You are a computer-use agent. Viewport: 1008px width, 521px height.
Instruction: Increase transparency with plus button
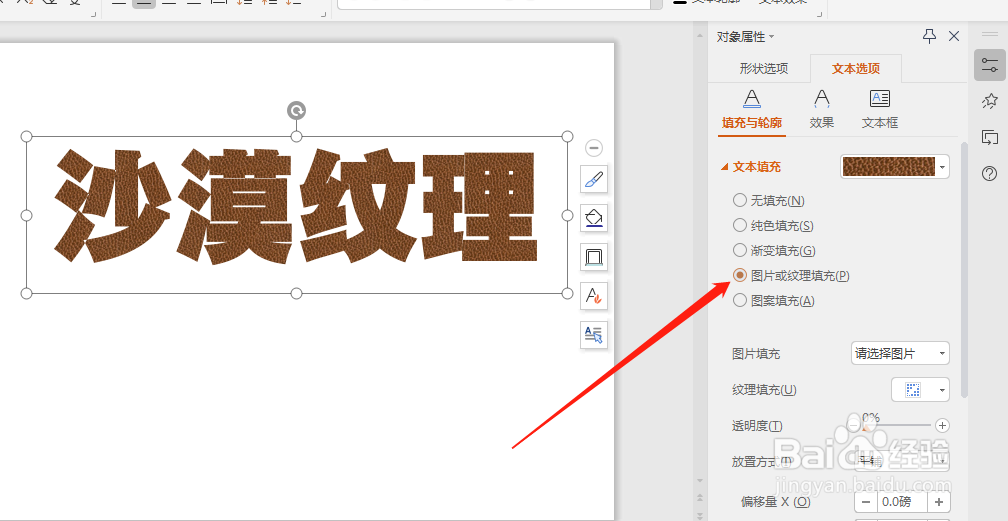pos(942,425)
